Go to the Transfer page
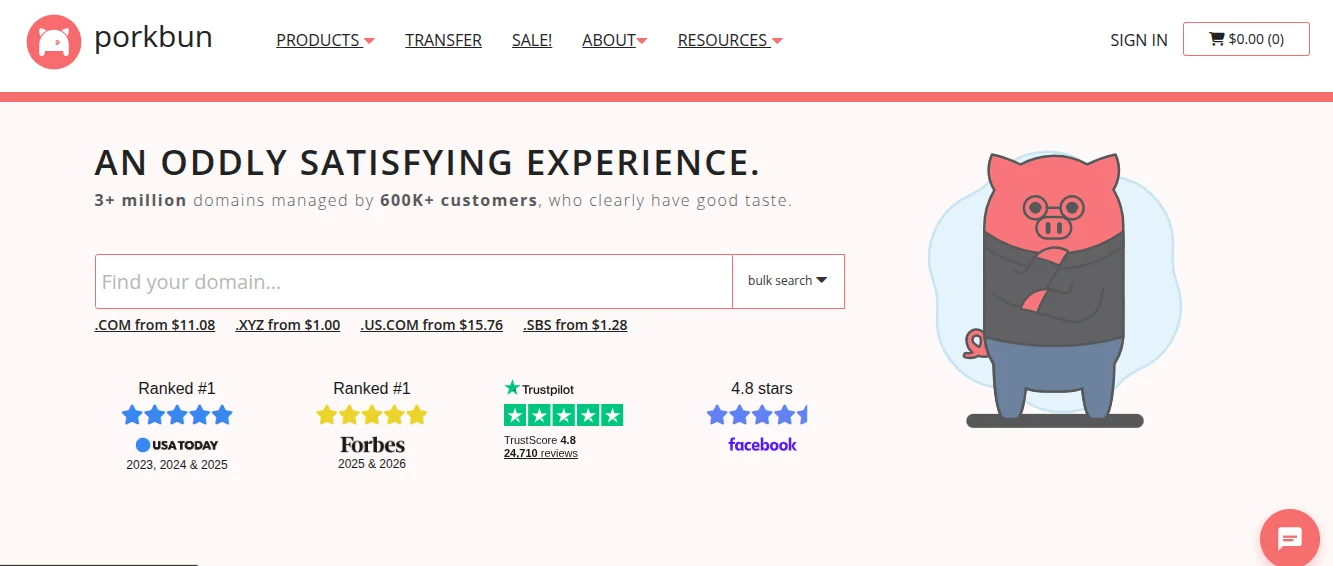The image size is (1333, 566). click(443, 40)
